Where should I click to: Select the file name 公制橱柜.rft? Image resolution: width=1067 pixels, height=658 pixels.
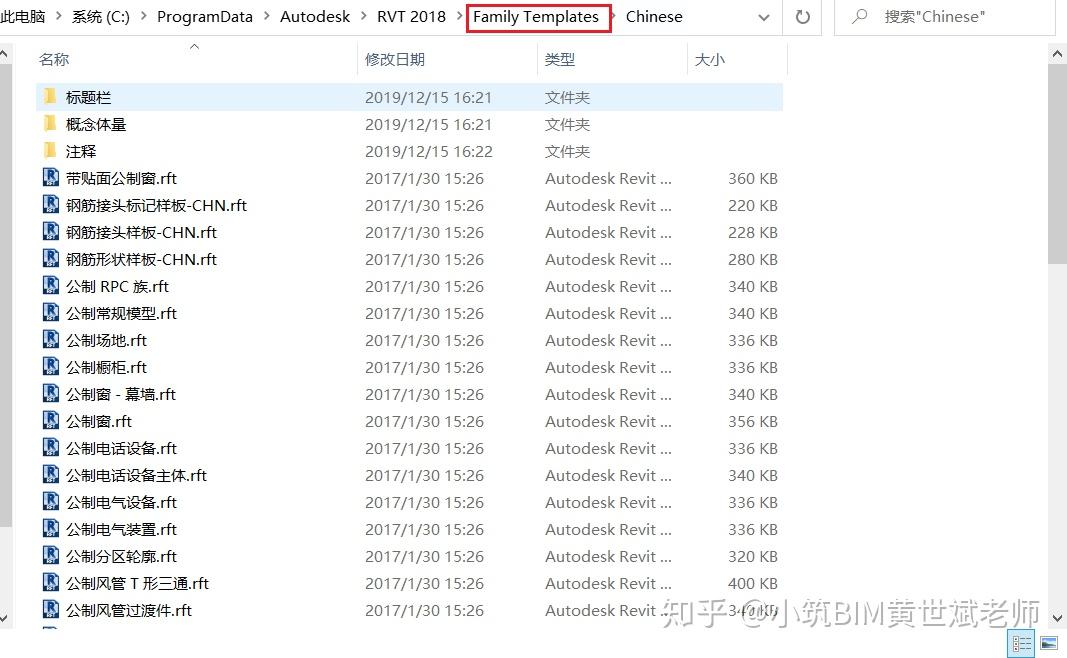106,367
